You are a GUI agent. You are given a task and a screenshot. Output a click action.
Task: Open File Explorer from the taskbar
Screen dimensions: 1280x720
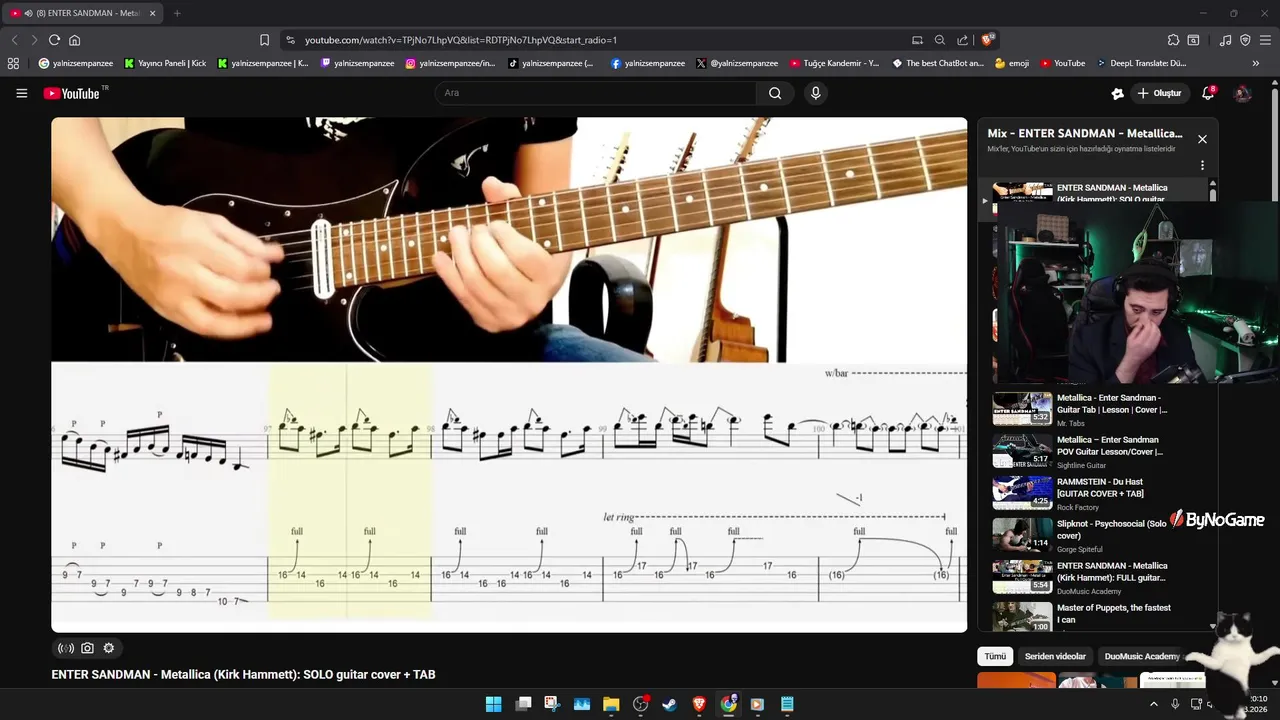tap(611, 704)
